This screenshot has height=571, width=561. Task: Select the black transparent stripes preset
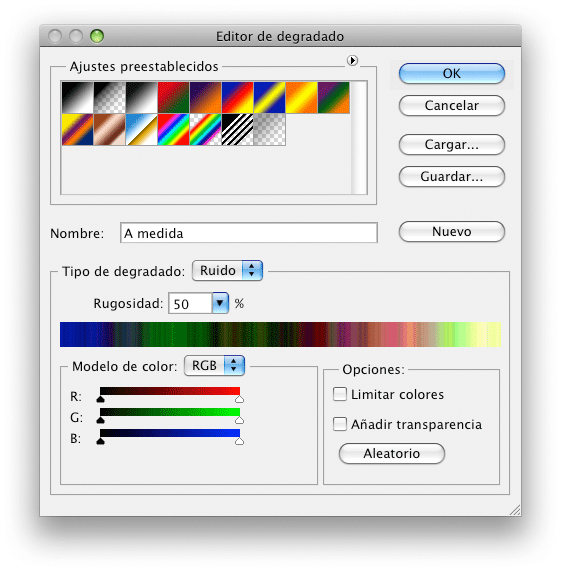click(237, 129)
